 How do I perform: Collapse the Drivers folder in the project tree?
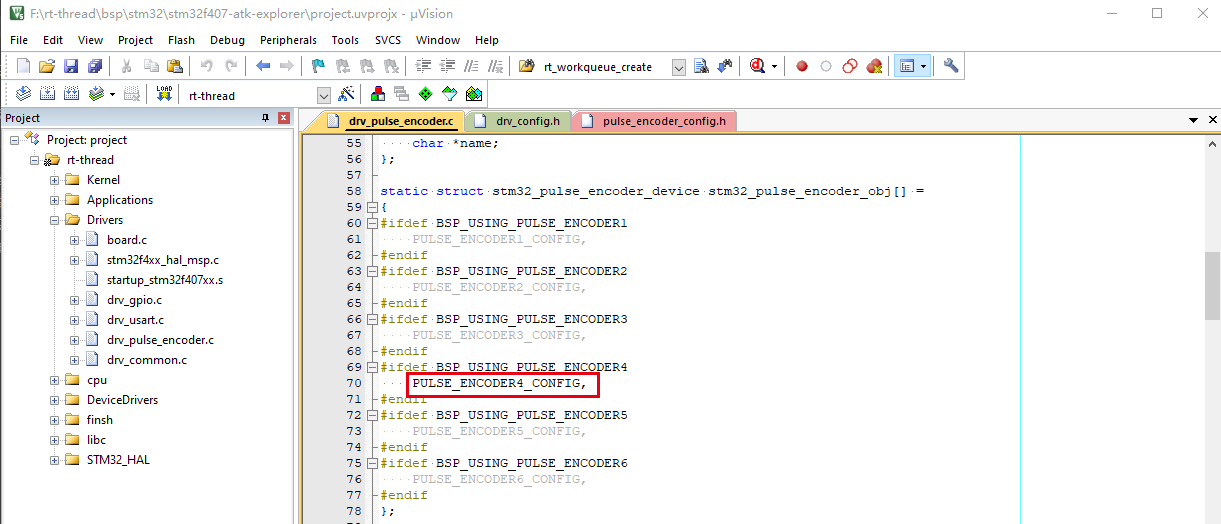[55, 220]
